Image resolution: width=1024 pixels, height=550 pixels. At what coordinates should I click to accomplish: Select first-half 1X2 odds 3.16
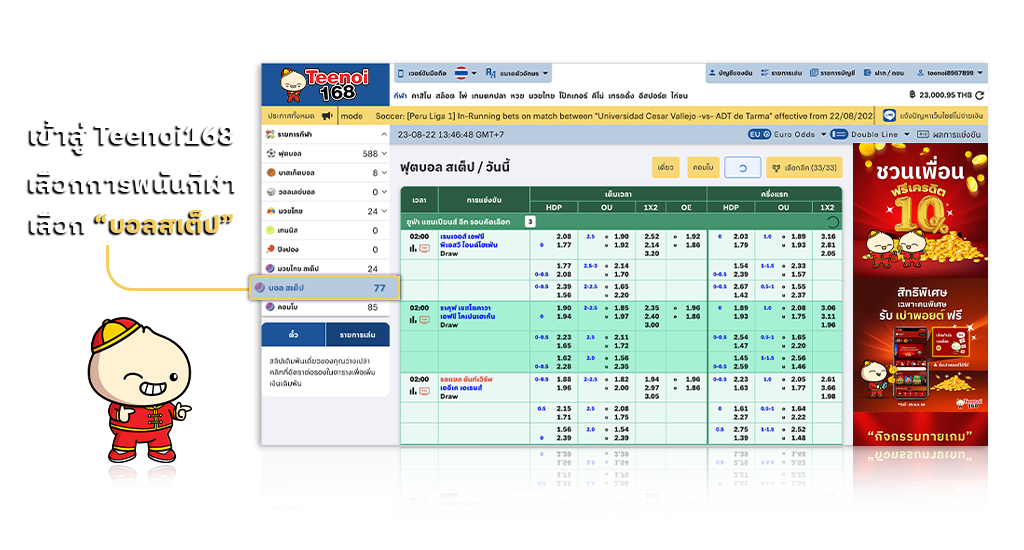[x=828, y=236]
